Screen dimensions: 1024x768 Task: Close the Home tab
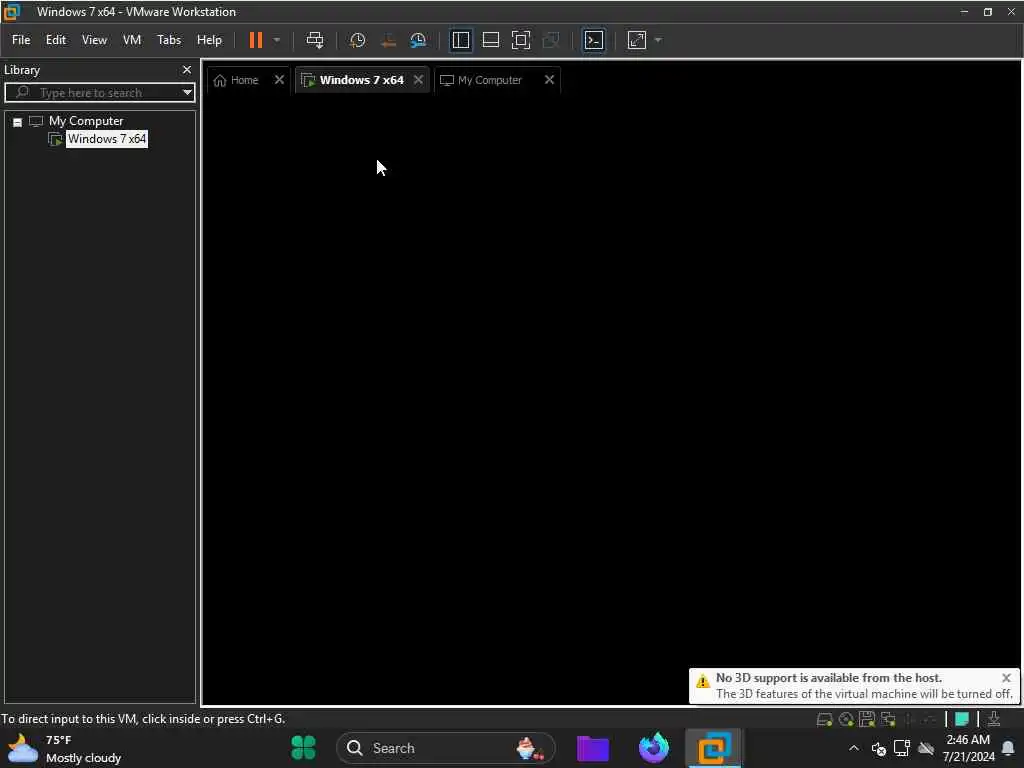[279, 80]
